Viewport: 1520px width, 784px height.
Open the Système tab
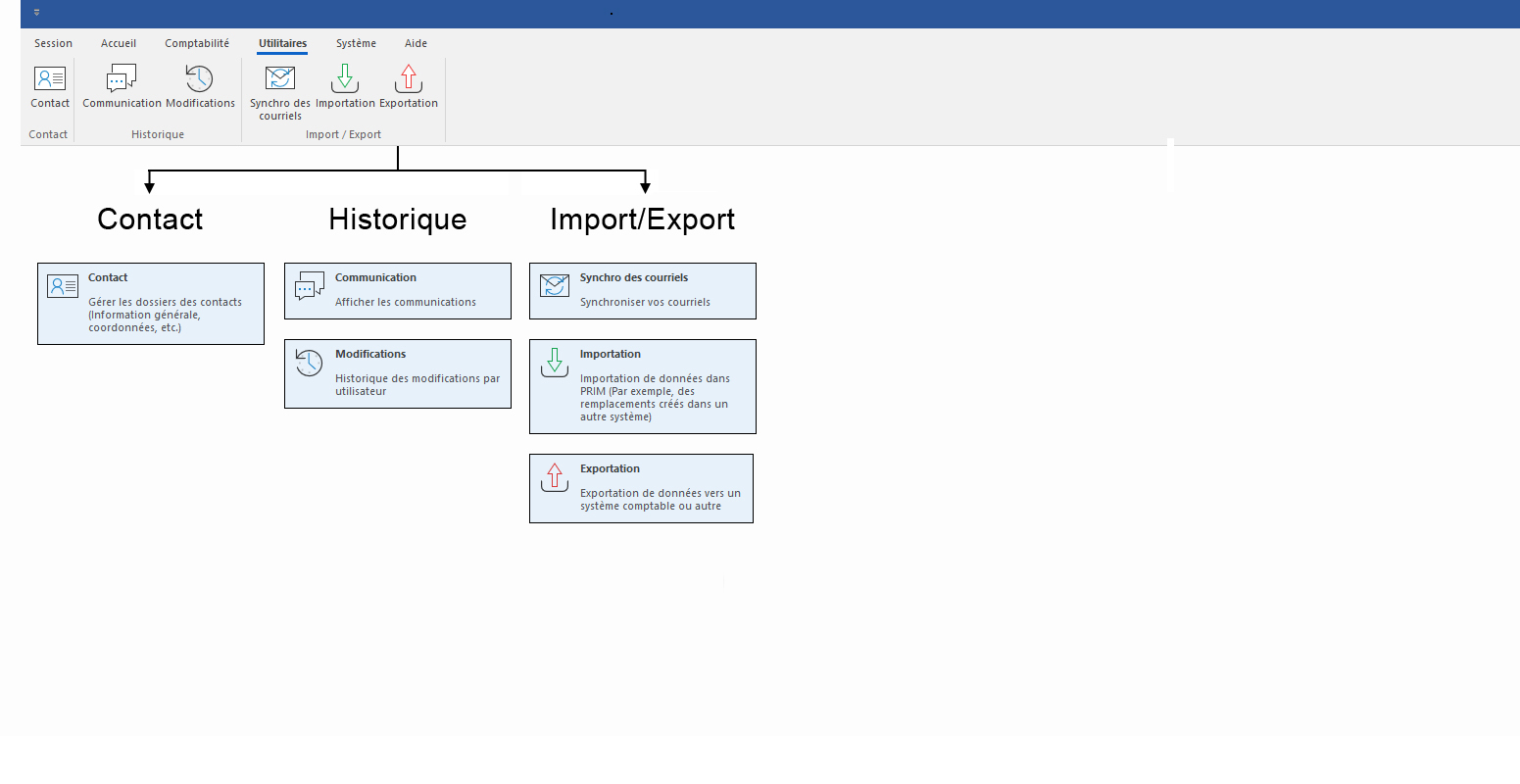click(x=356, y=43)
